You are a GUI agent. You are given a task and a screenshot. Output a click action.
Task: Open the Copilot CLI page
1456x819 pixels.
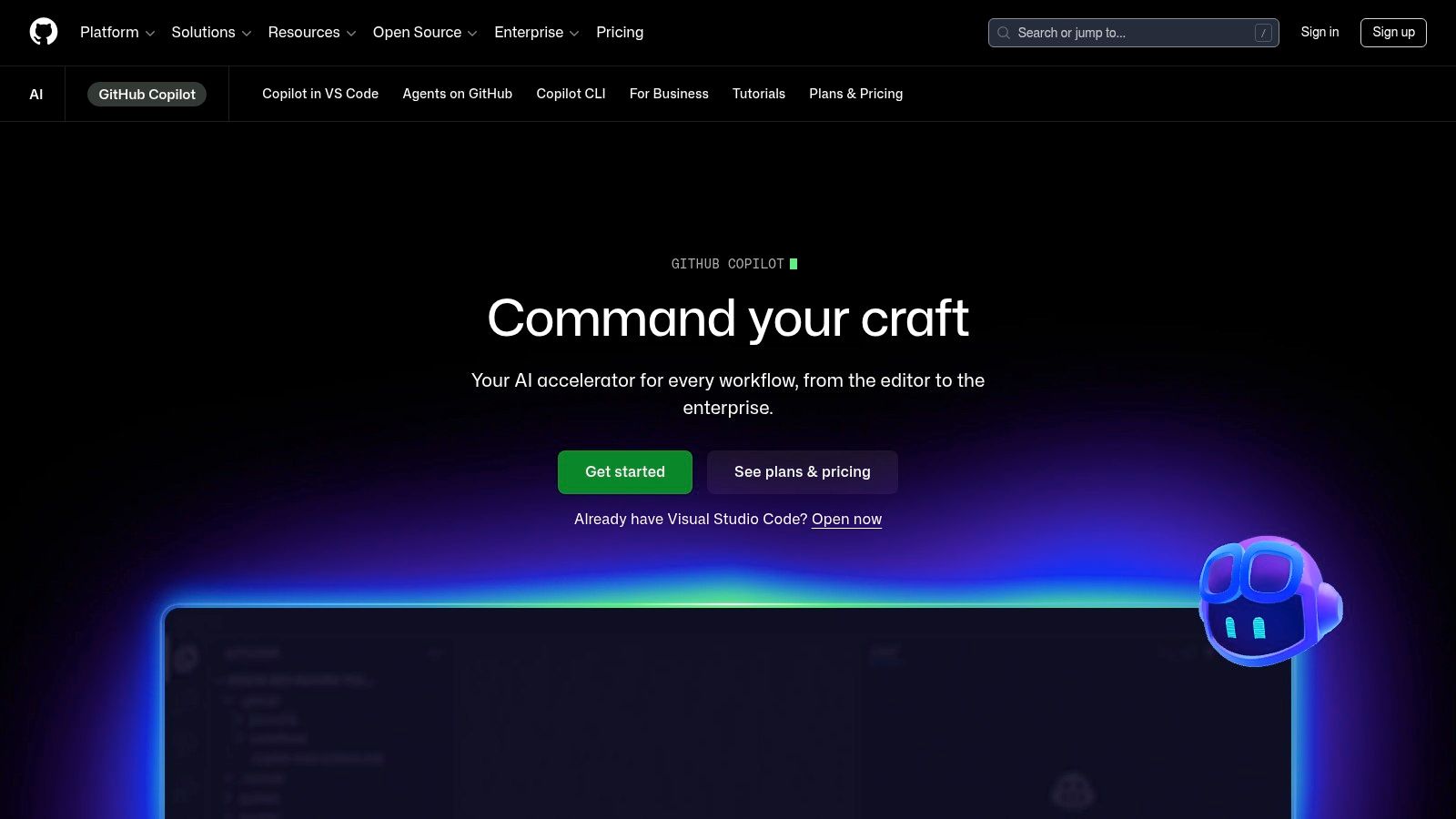point(570,94)
